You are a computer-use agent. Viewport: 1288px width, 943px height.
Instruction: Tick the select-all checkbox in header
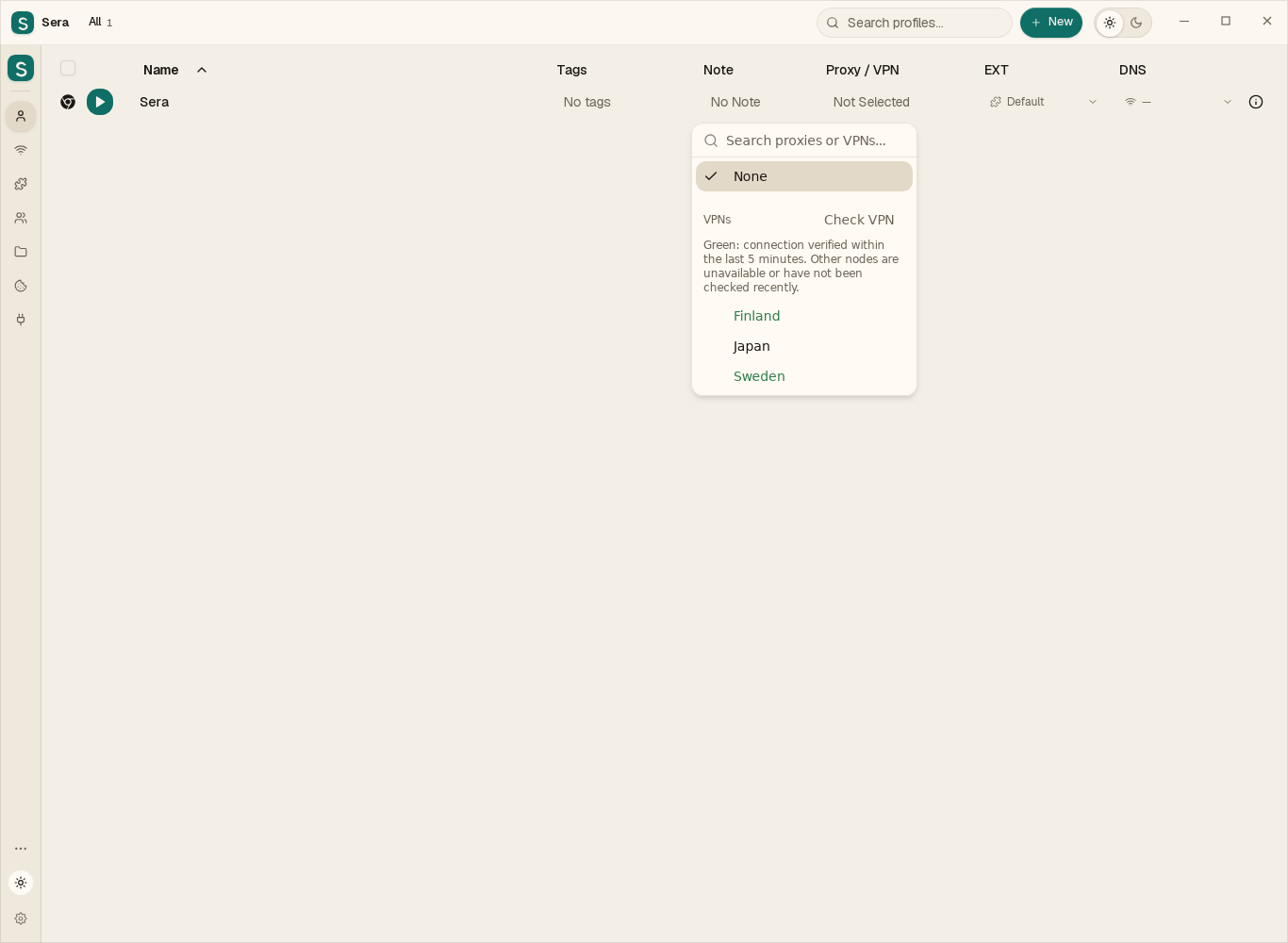pyautogui.click(x=68, y=68)
